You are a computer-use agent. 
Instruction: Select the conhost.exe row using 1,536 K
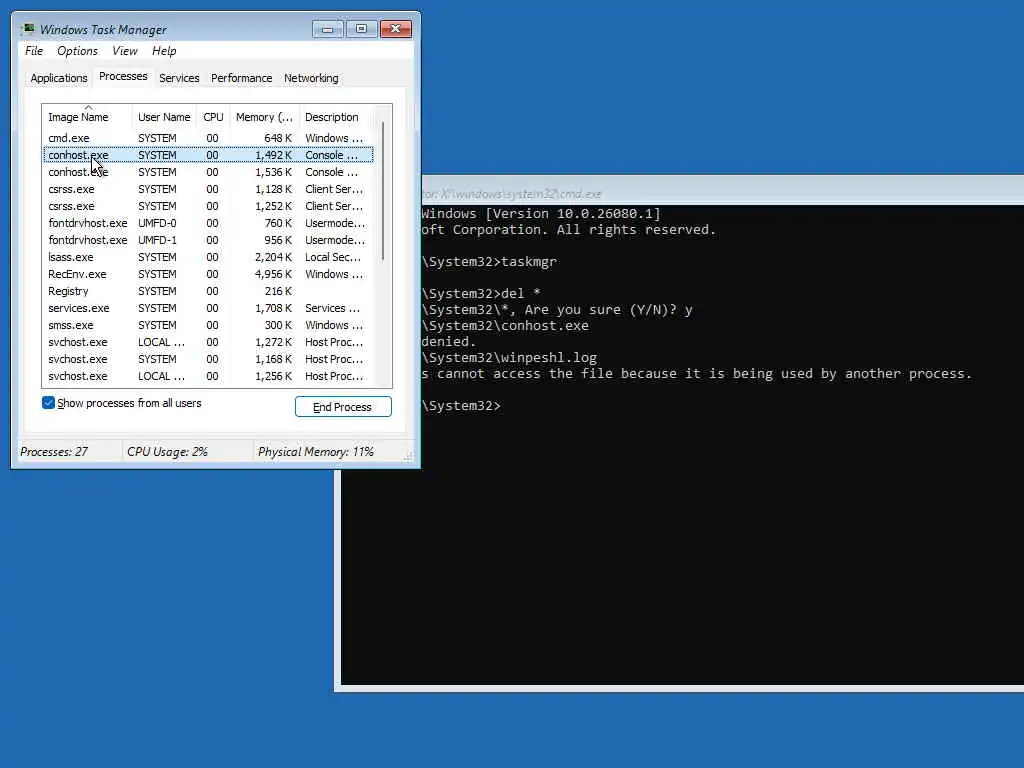pyautogui.click(x=208, y=172)
